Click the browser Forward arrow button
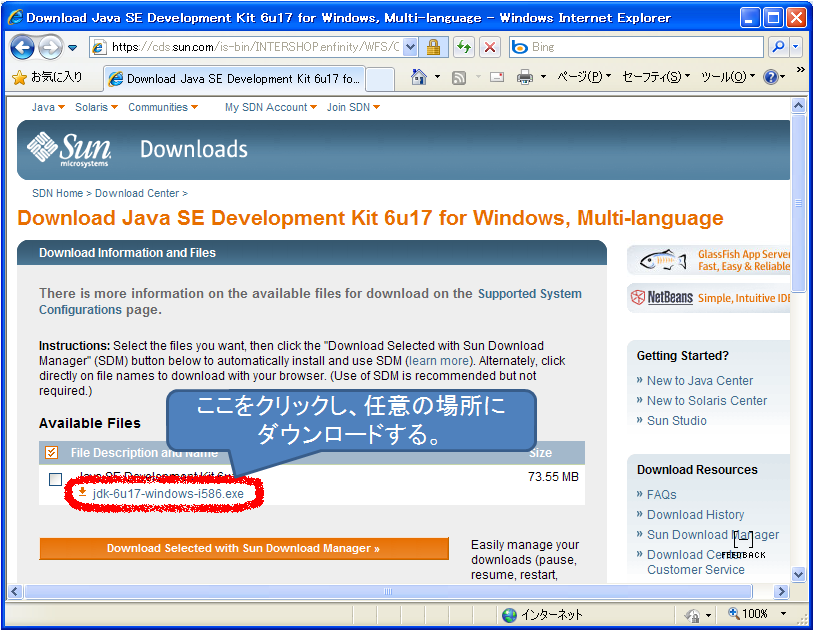 pyautogui.click(x=50, y=48)
